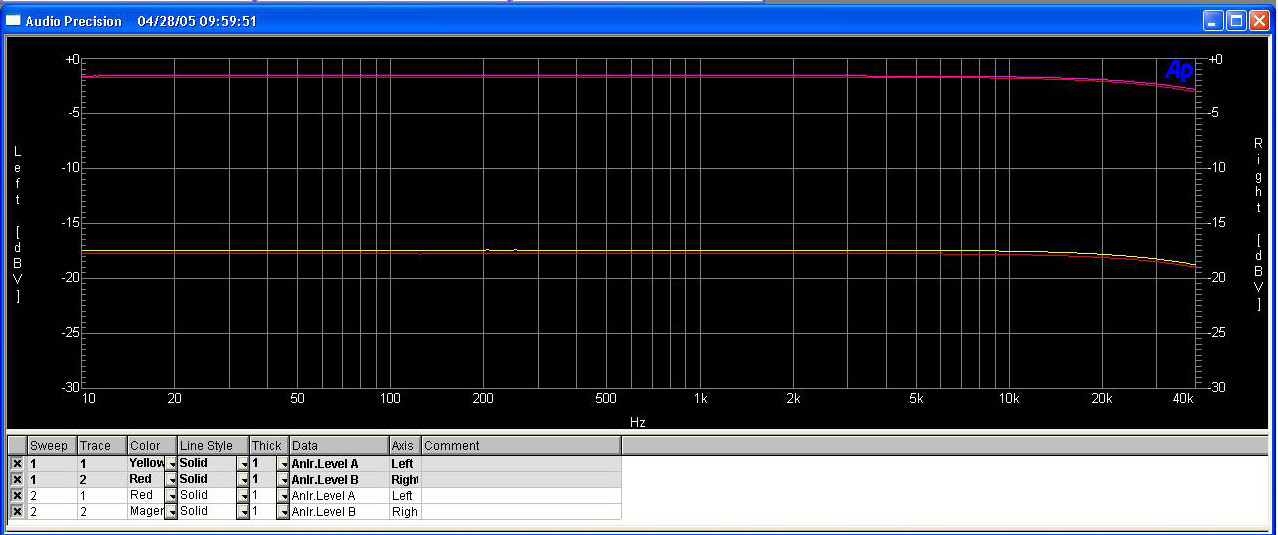1278x535 pixels.
Task: Expand Line Style dropdown in the Yellow row
Action: [243, 464]
